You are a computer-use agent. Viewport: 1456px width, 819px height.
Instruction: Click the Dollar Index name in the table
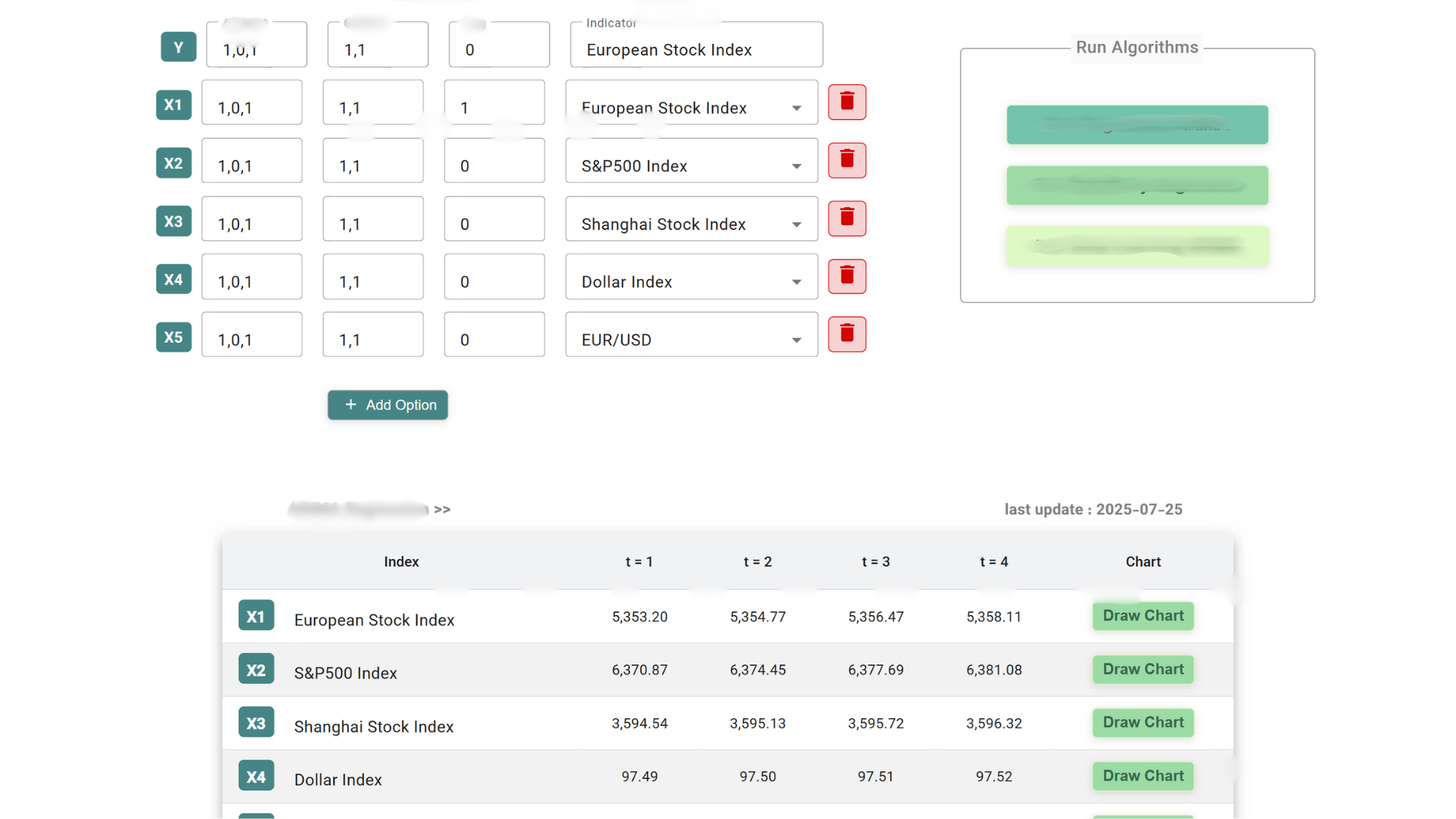(338, 780)
